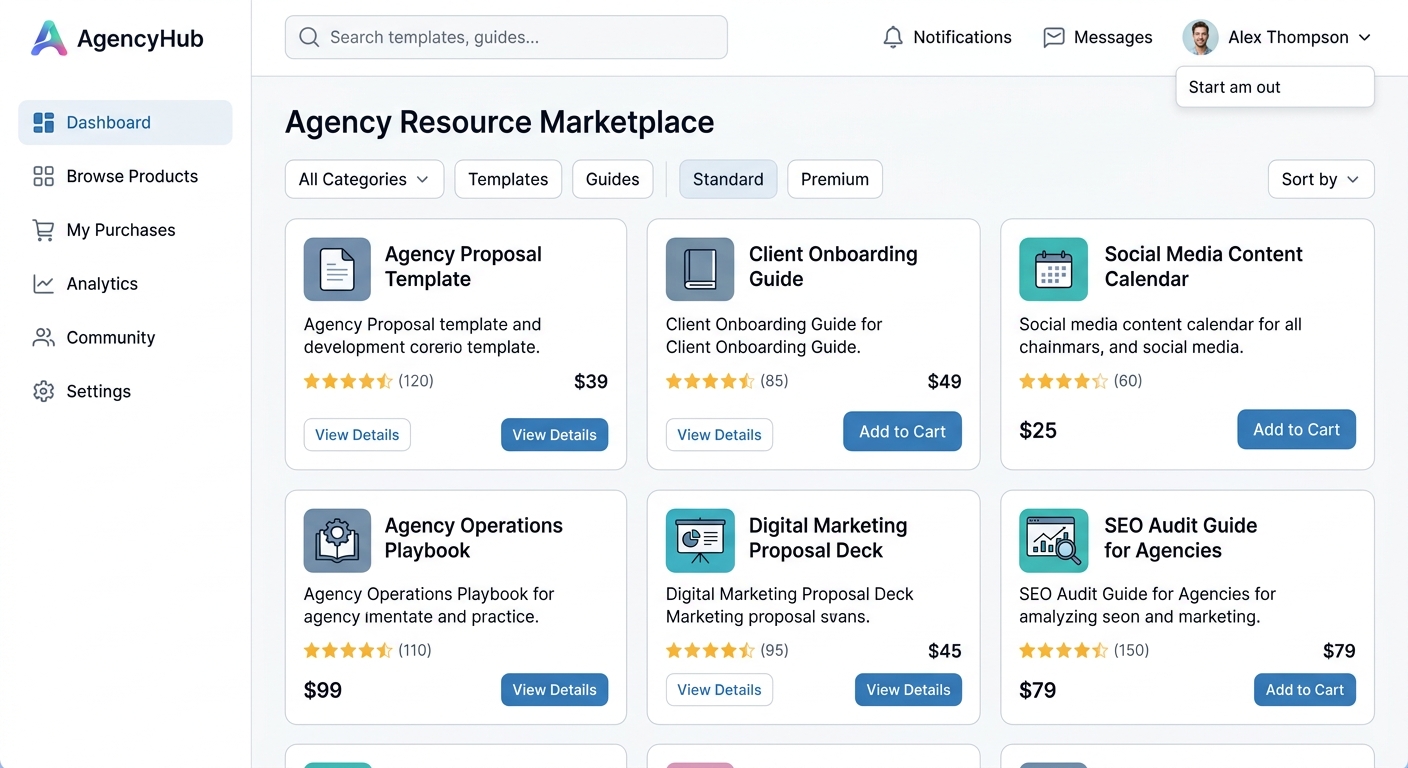
Task: Click the Messages envelope icon
Action: pos(1053,37)
